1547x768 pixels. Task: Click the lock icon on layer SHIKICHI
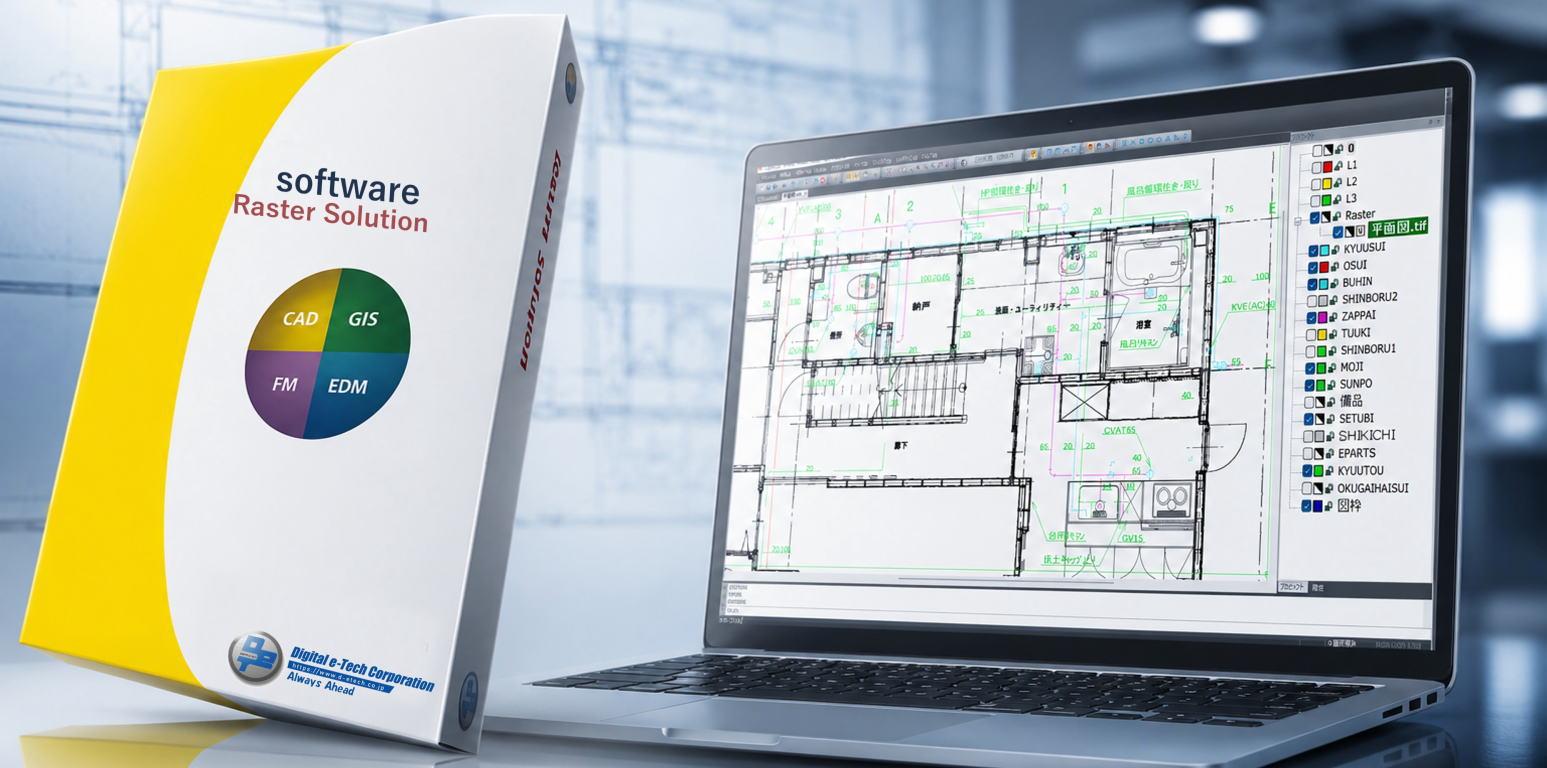pyautogui.click(x=1332, y=436)
